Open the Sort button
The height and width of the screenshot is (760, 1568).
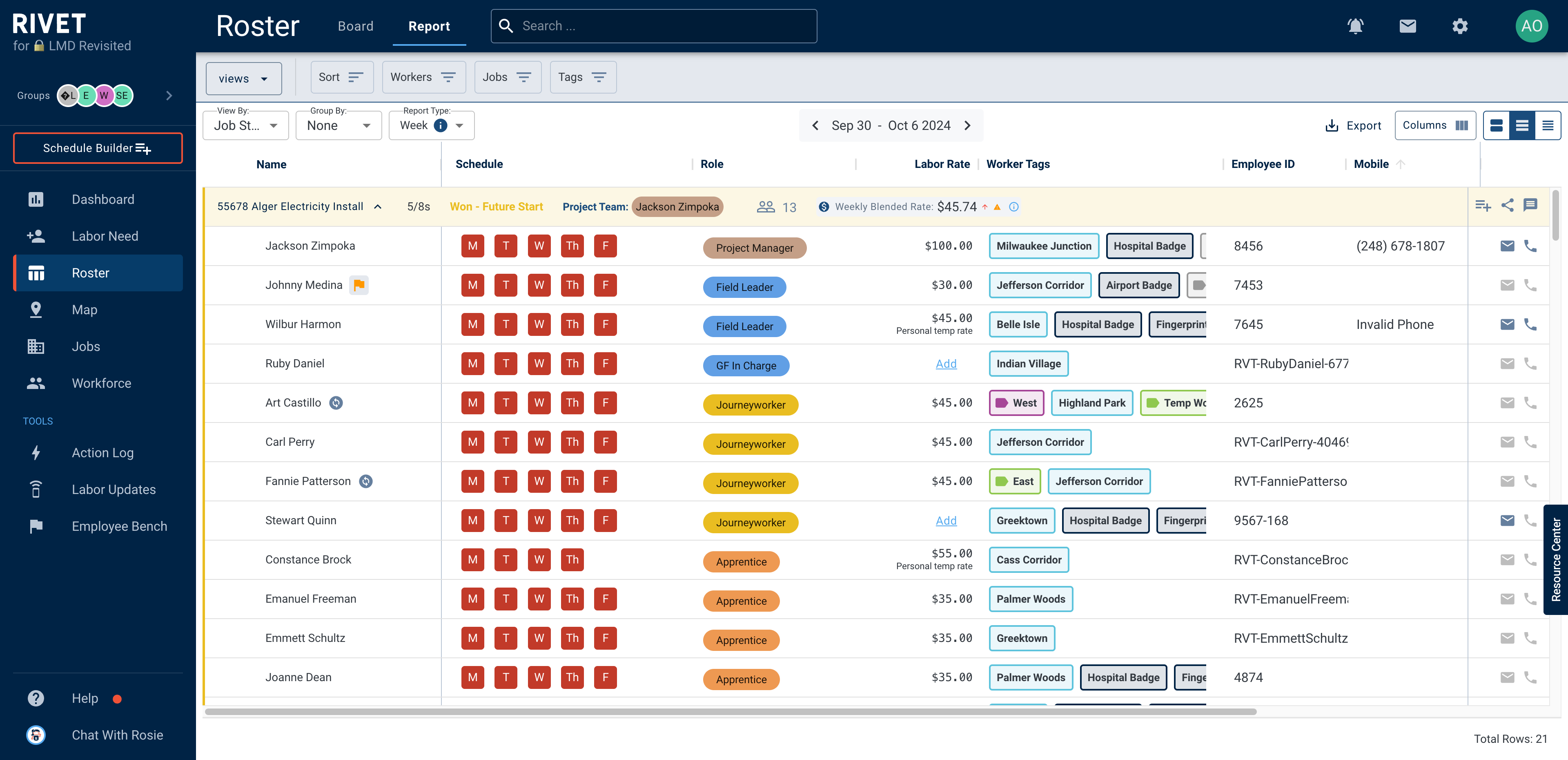pos(341,77)
